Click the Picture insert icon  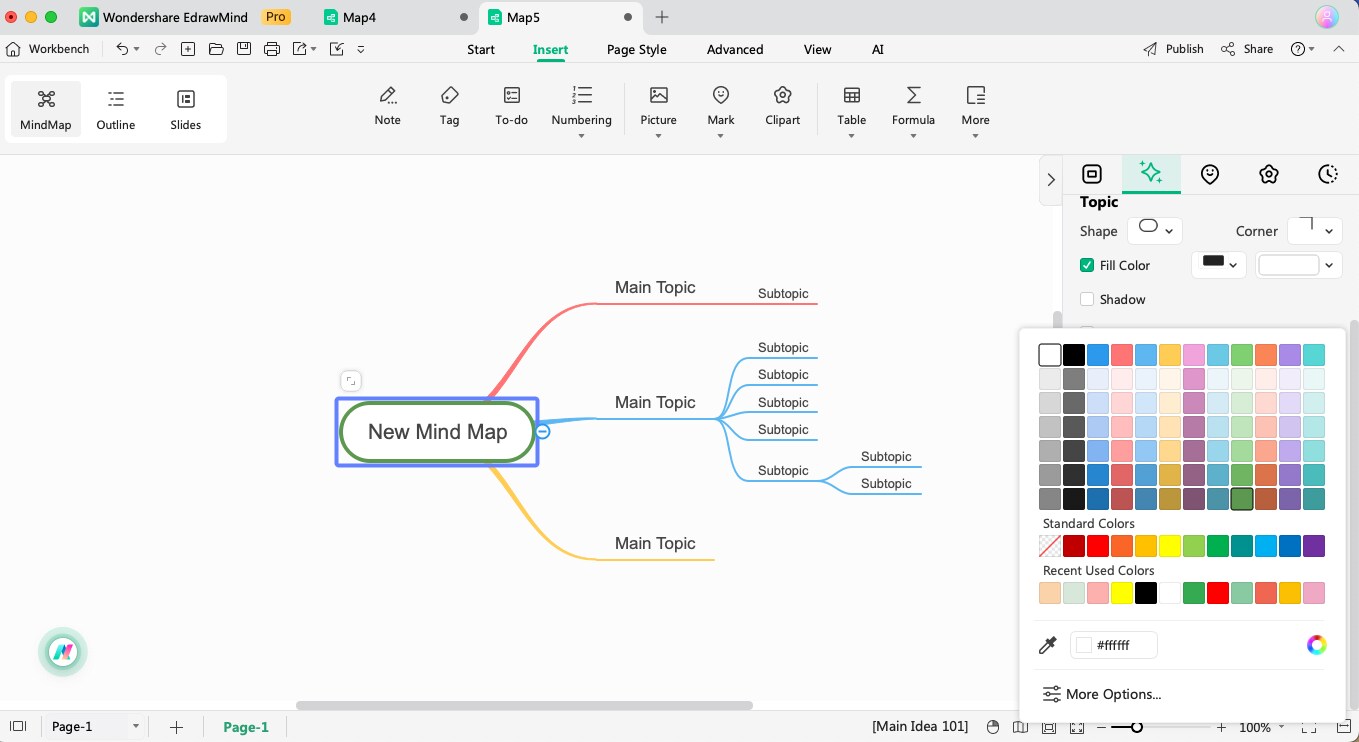coord(658,95)
